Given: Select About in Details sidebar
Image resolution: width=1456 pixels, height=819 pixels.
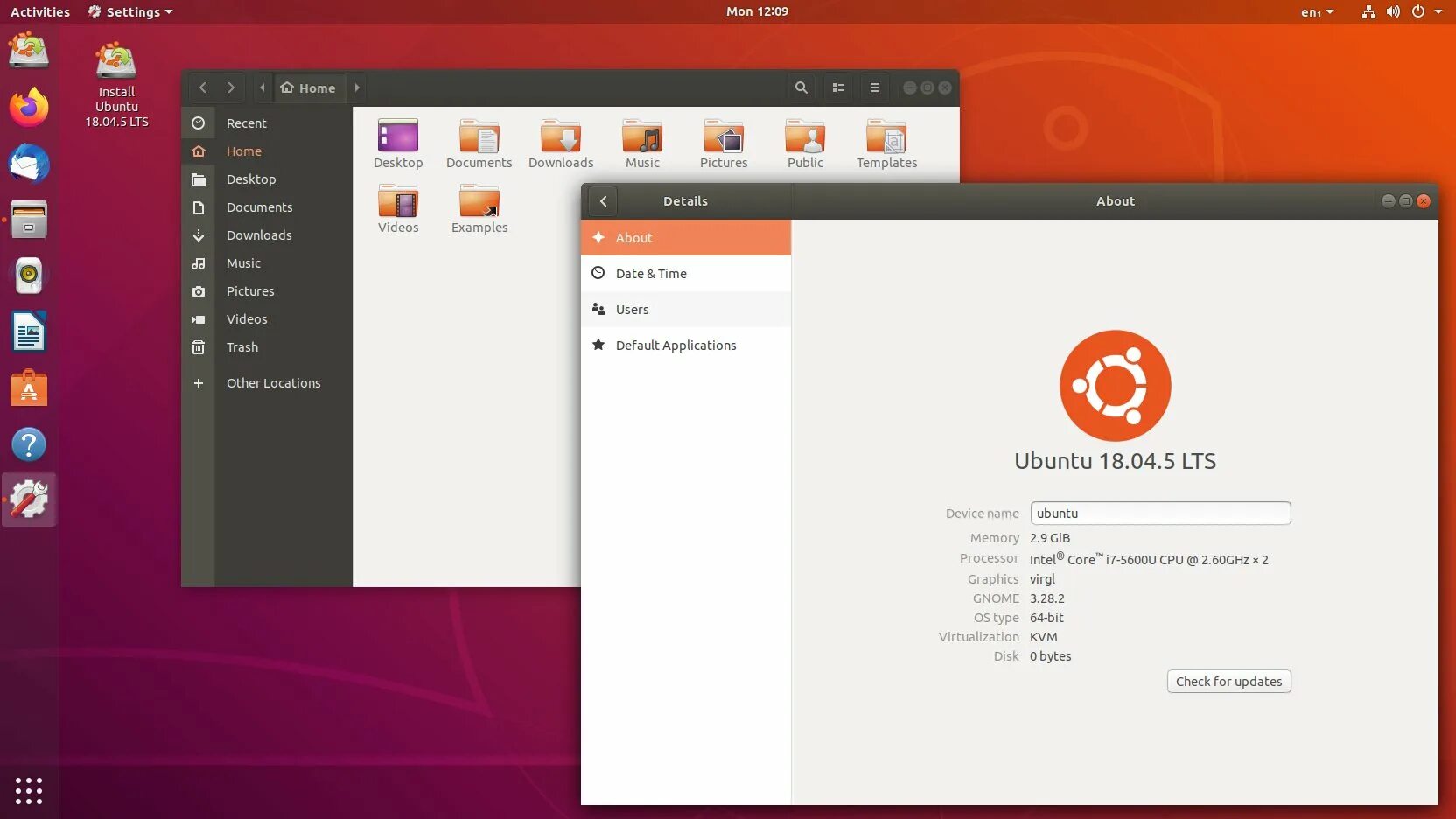Looking at the screenshot, I should (686, 238).
